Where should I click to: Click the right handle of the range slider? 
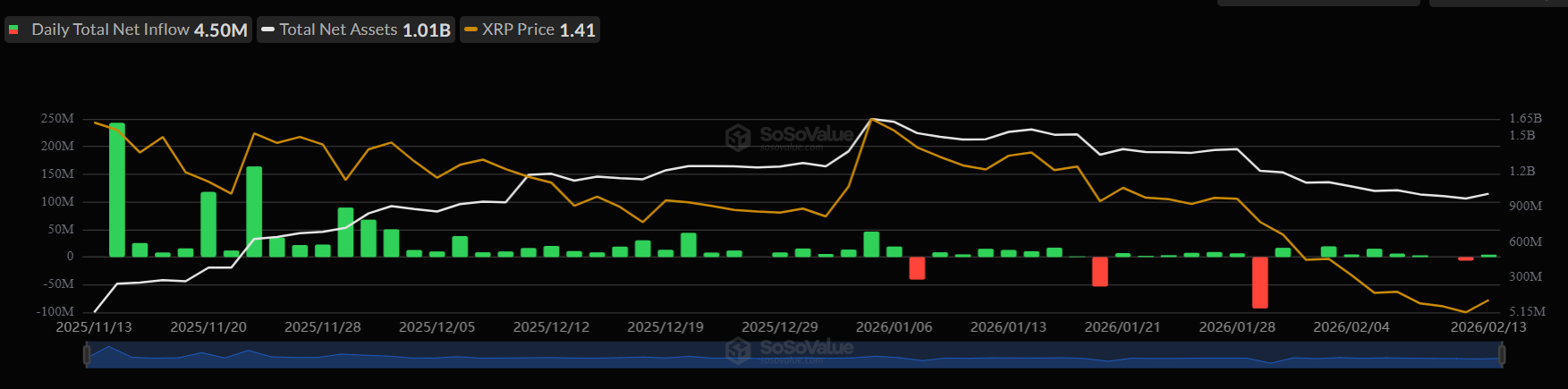[1502, 356]
